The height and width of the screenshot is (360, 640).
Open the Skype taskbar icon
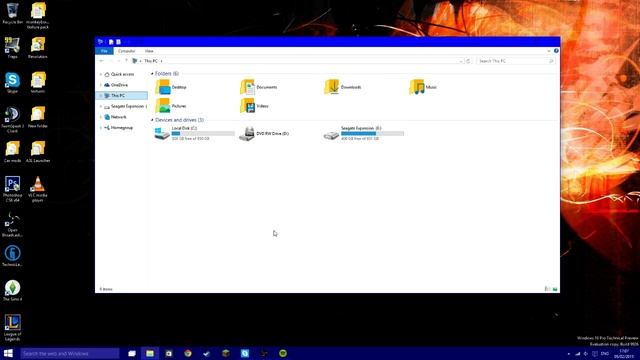245,353
